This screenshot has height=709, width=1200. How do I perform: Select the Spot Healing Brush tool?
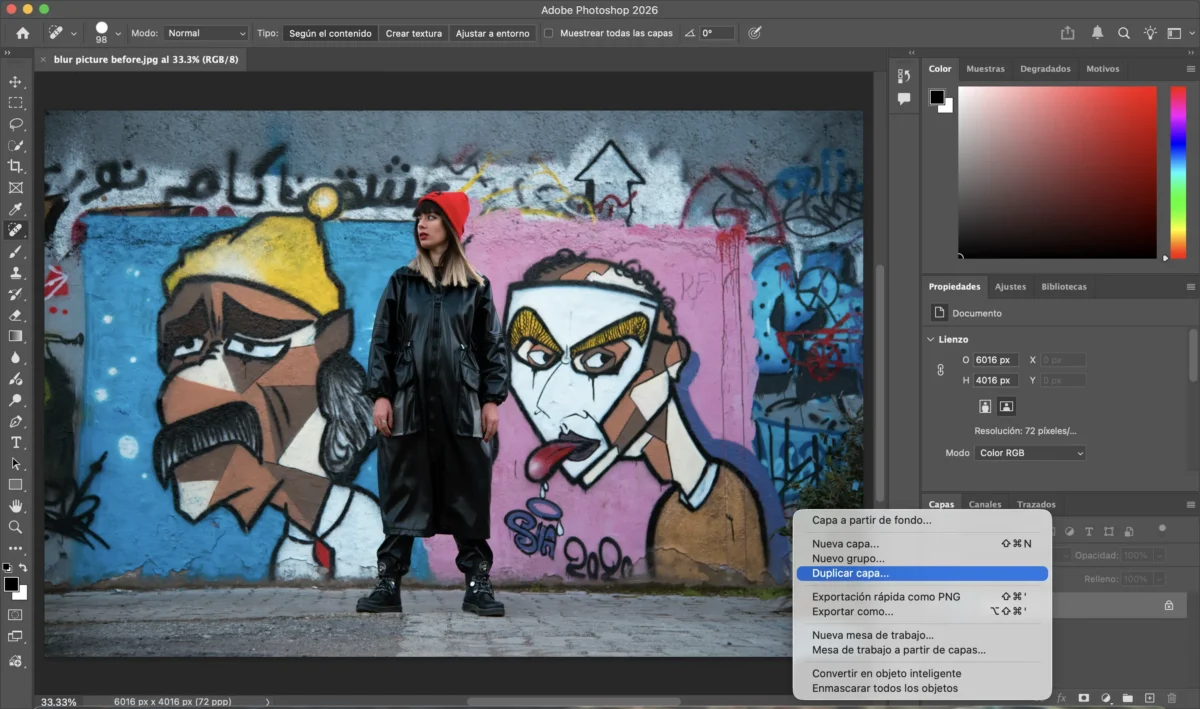15,230
